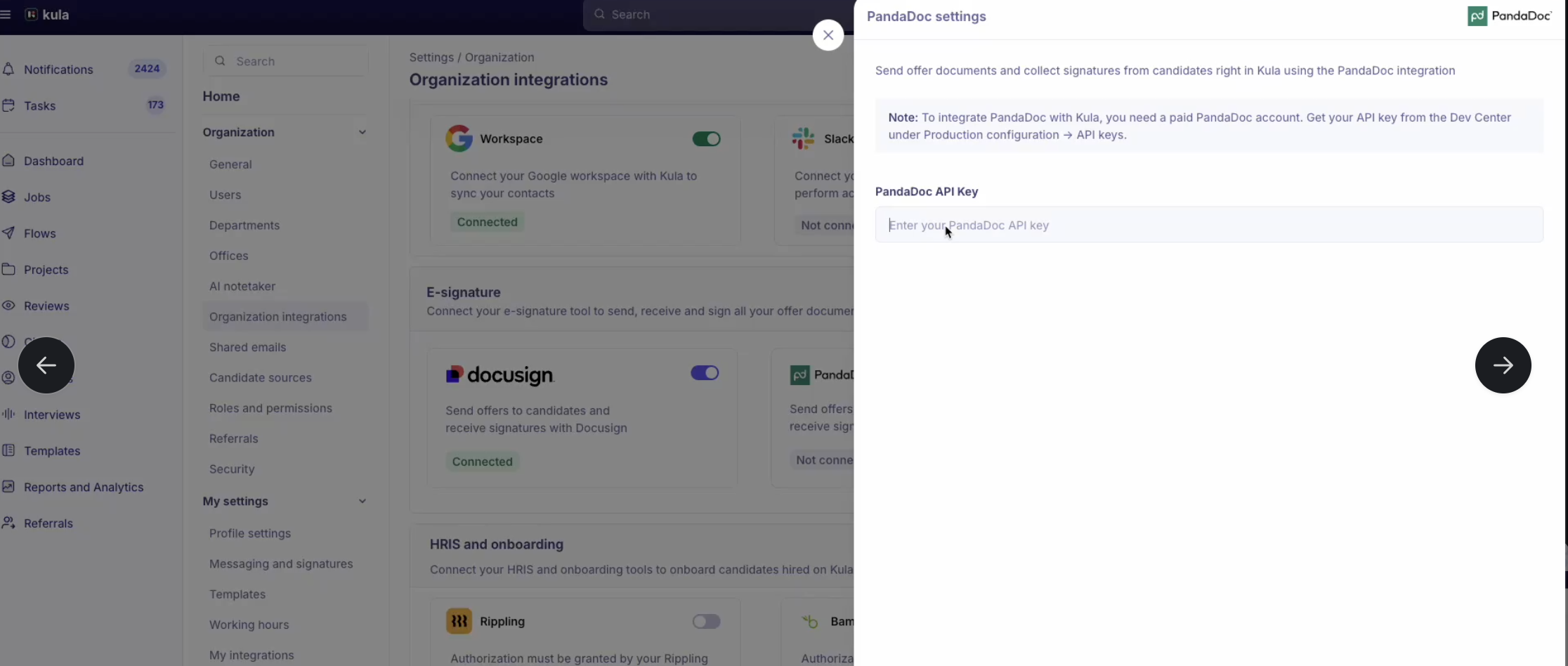Click the Tasks count badge 173
Viewport: 1568px width, 666px height.
(155, 105)
